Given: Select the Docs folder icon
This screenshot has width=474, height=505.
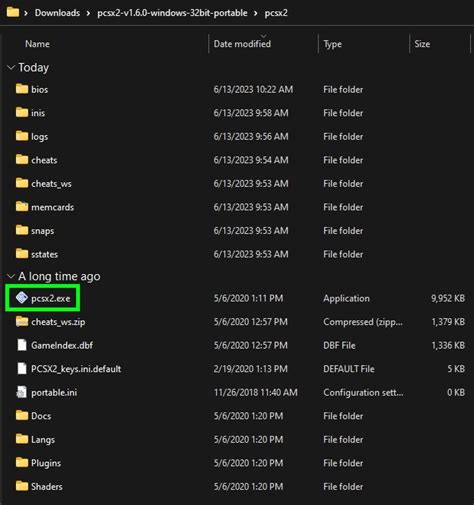Looking at the screenshot, I should [x=22, y=415].
